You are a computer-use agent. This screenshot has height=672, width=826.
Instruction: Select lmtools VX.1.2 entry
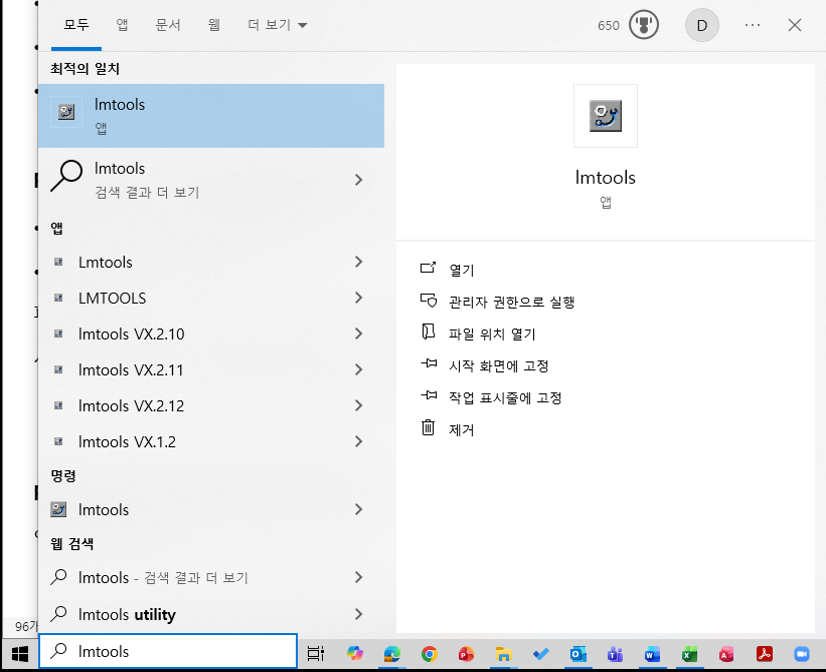pos(211,441)
